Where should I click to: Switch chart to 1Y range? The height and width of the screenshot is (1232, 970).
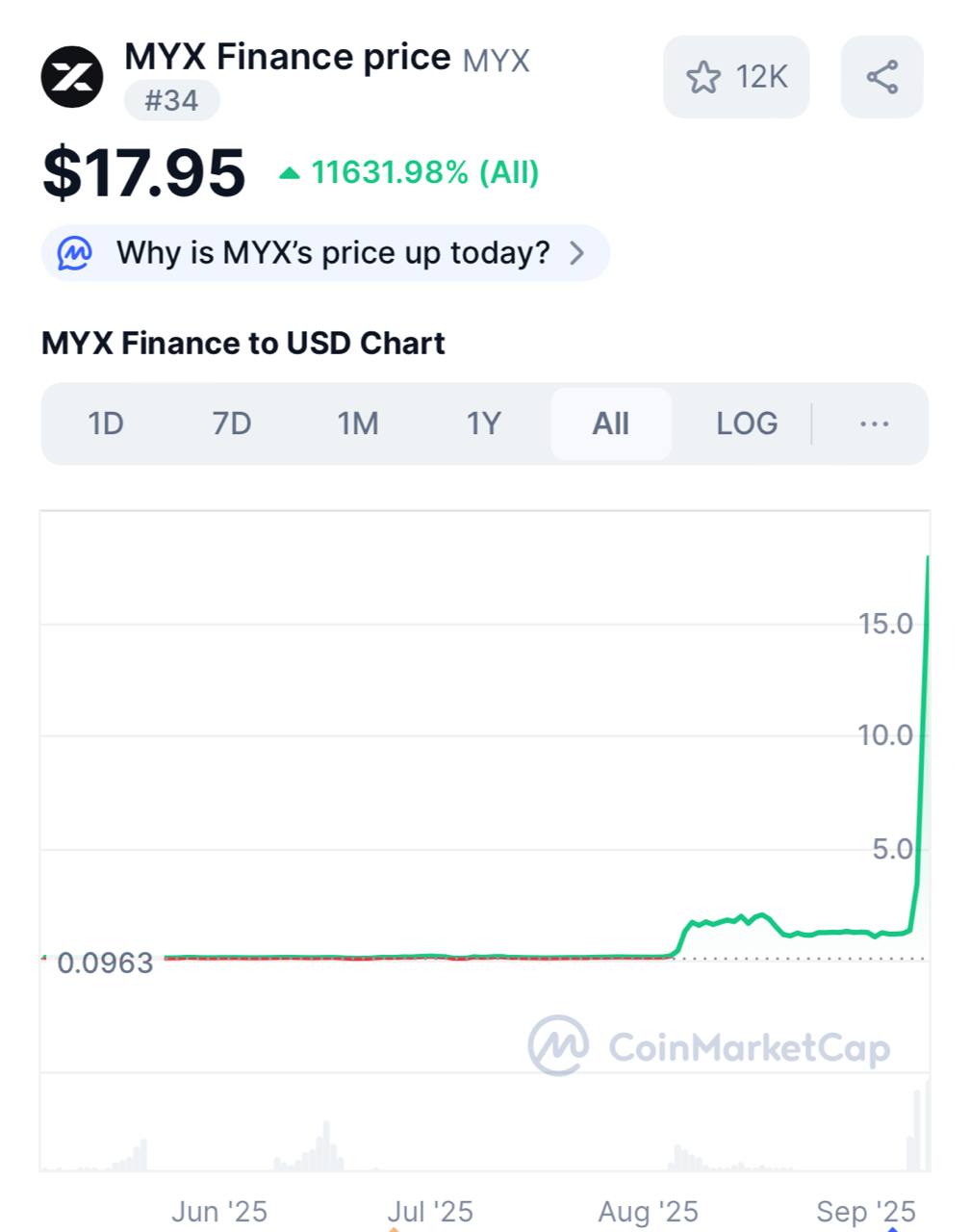point(484,423)
